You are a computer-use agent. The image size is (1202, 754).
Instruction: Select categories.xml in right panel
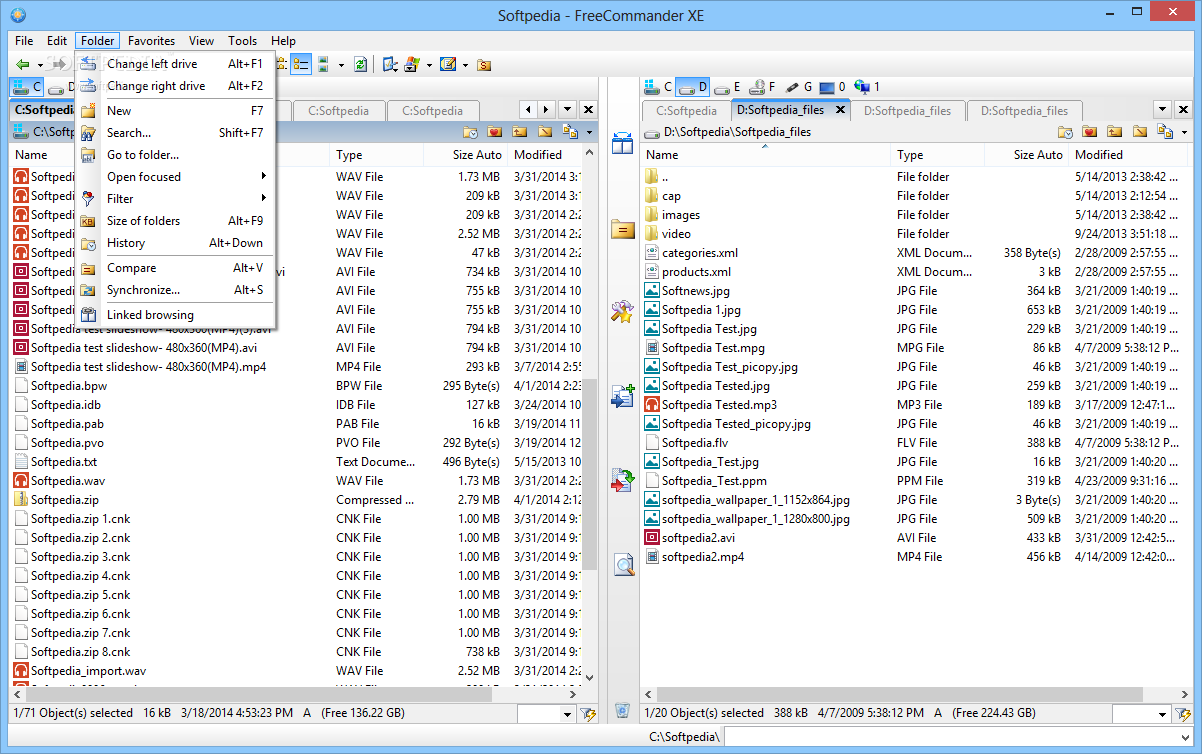[x=700, y=253]
